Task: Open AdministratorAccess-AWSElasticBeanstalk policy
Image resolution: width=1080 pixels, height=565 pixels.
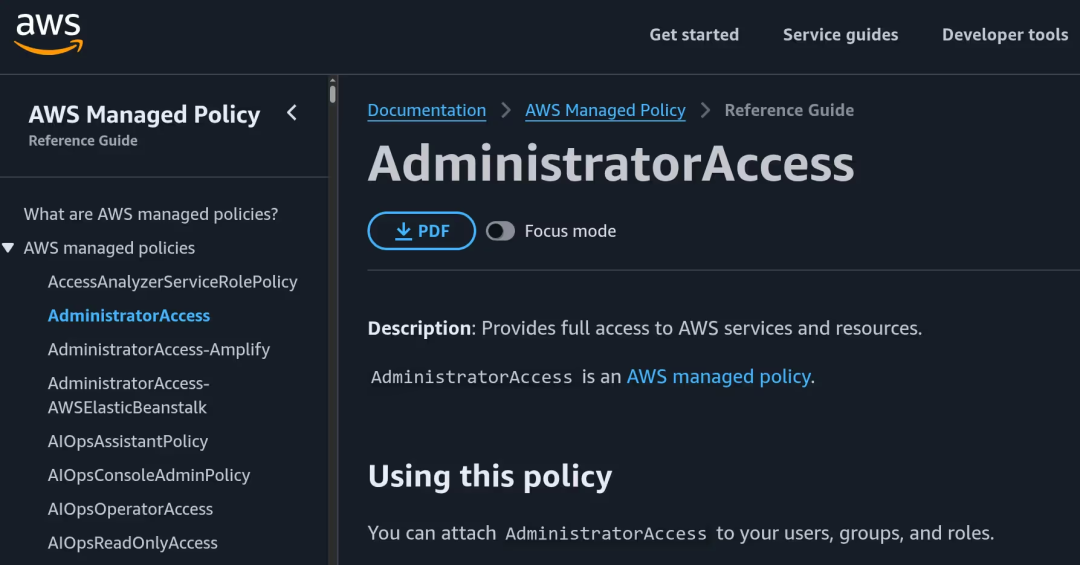Action: click(x=128, y=396)
